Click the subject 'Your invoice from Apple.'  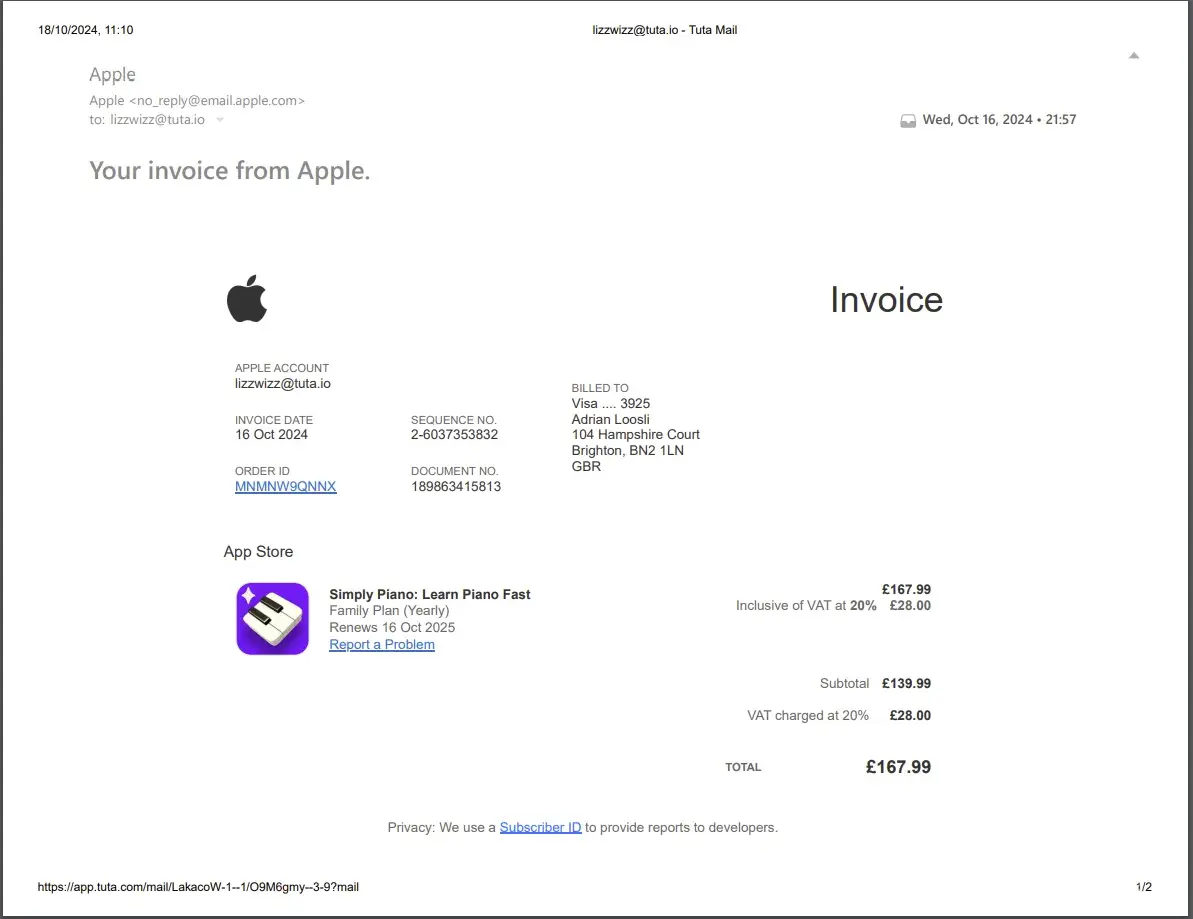230,170
